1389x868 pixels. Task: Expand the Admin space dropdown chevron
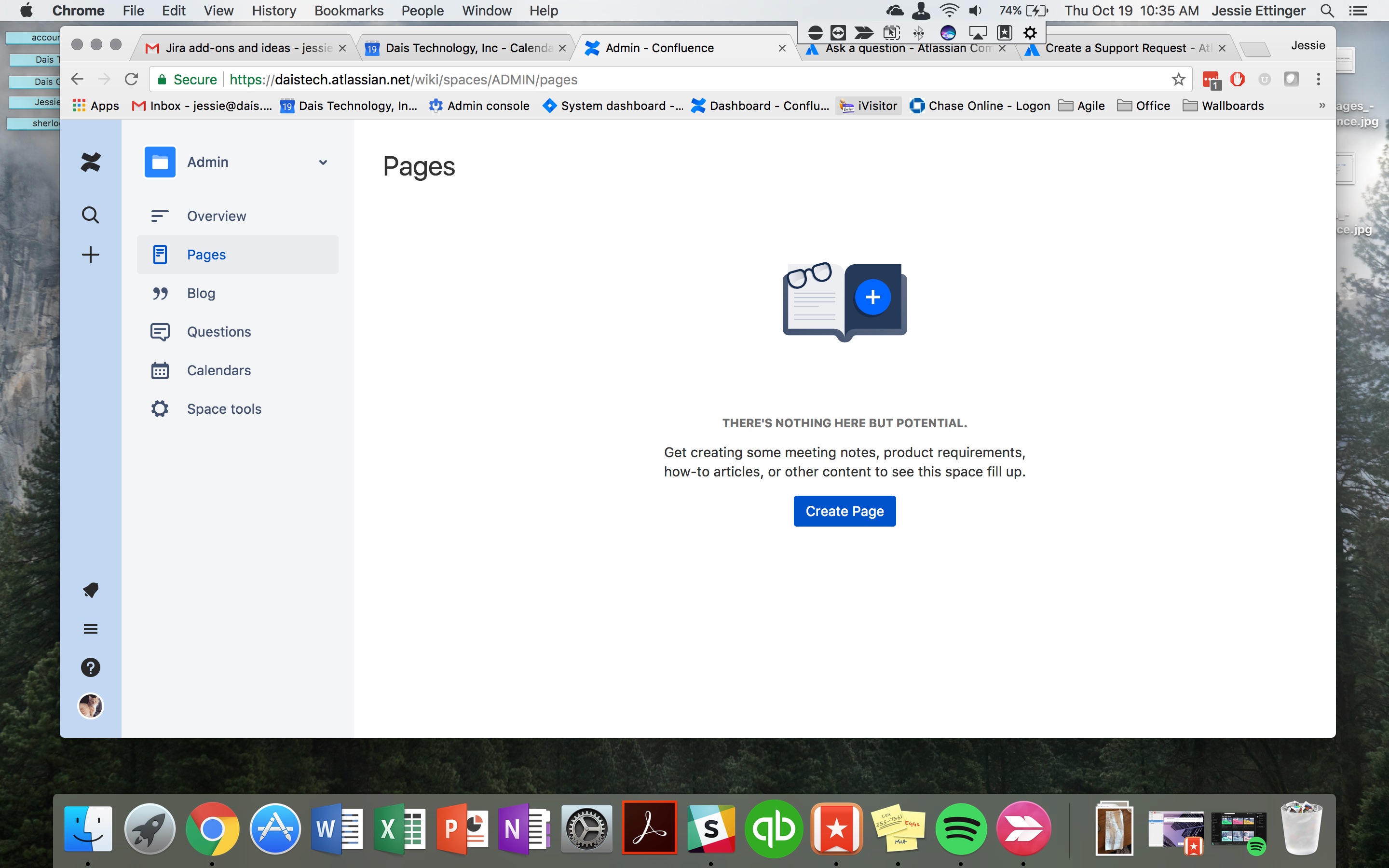323,163
